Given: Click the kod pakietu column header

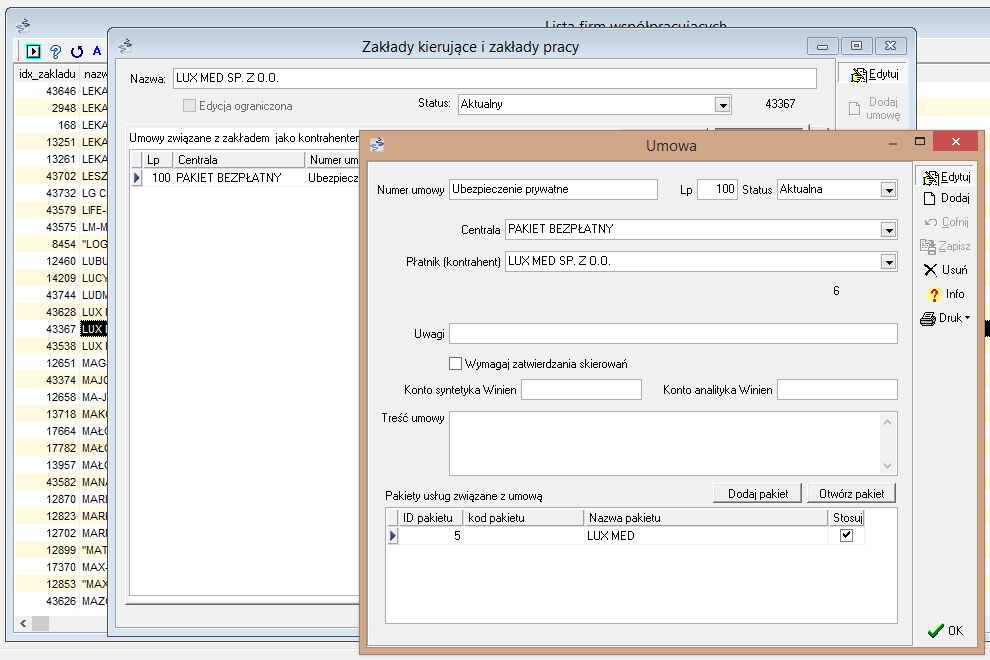Looking at the screenshot, I should pyautogui.click(x=523, y=518).
